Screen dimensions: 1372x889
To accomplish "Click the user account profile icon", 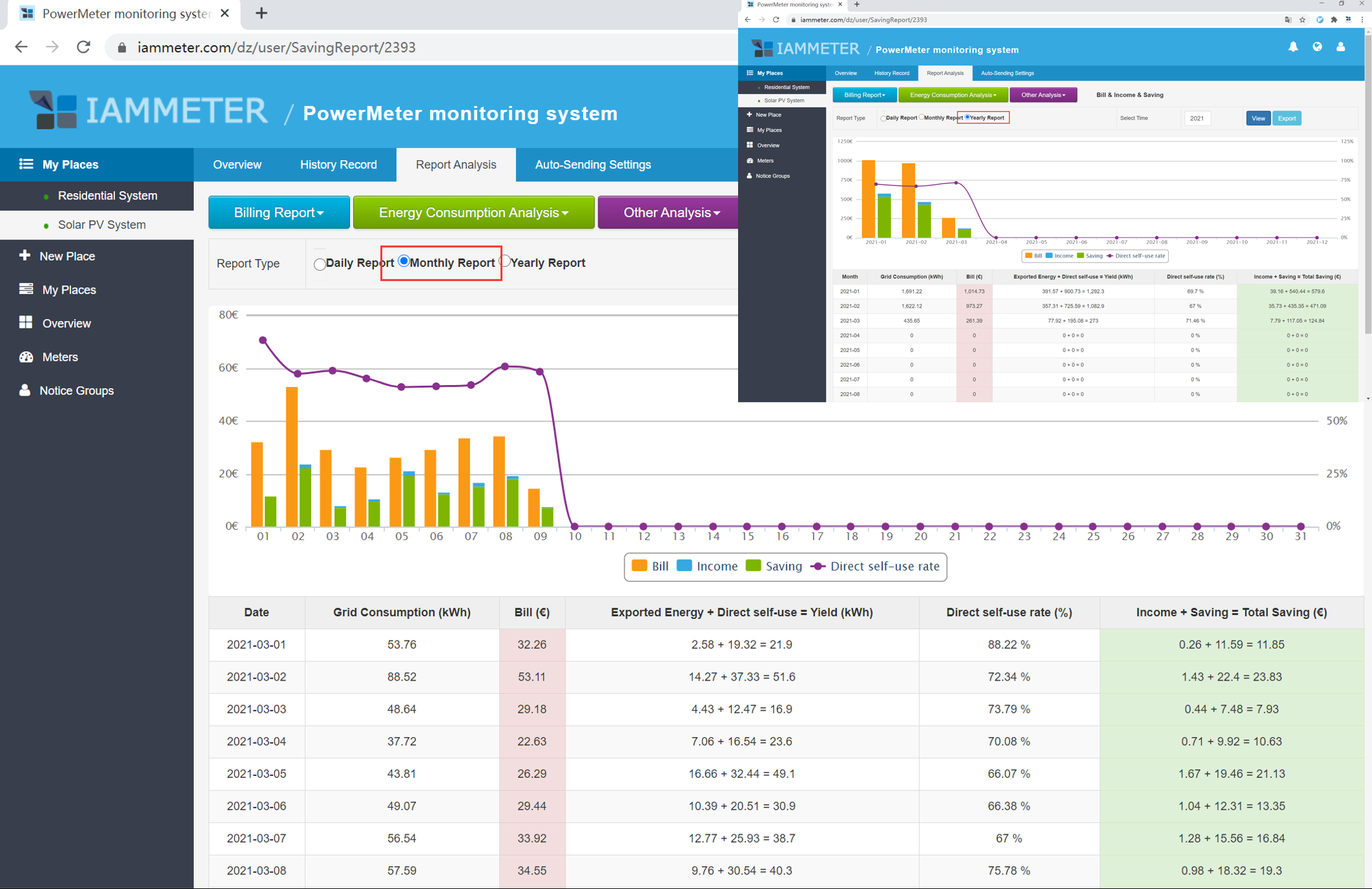I will tap(1340, 47).
